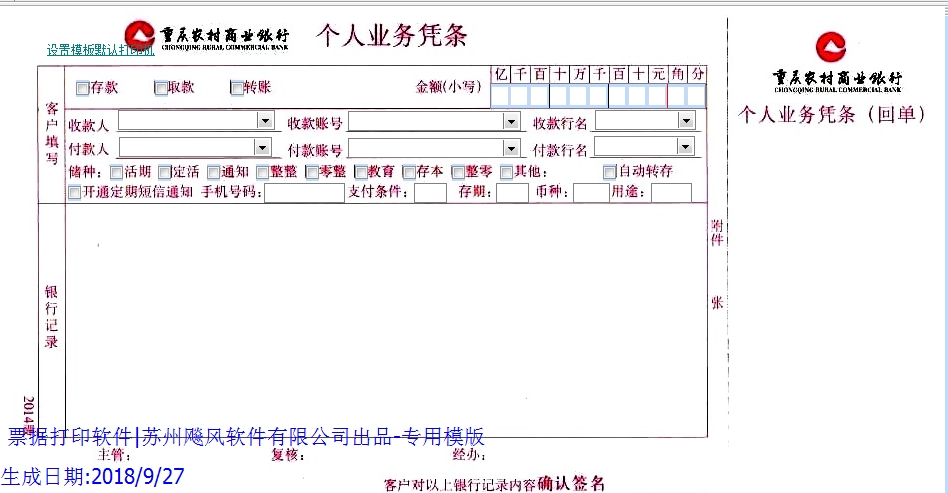Viewport: 948px width, 493px height.
Task: Open the 收款账号 dropdown
Action: point(512,122)
